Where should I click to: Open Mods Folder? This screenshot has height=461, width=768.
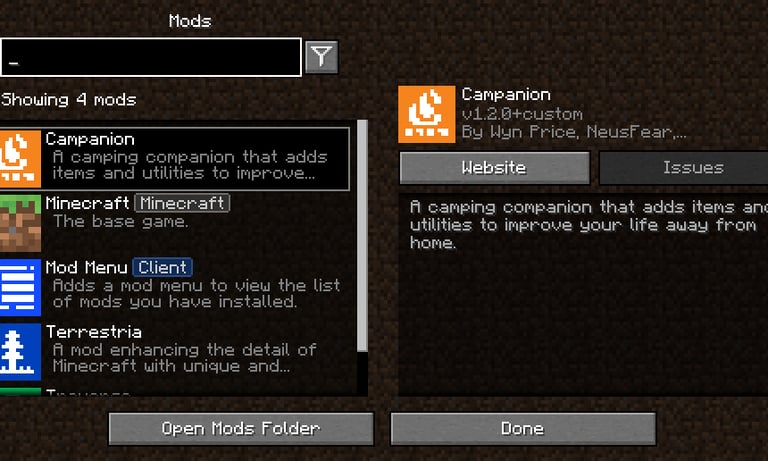click(x=241, y=429)
